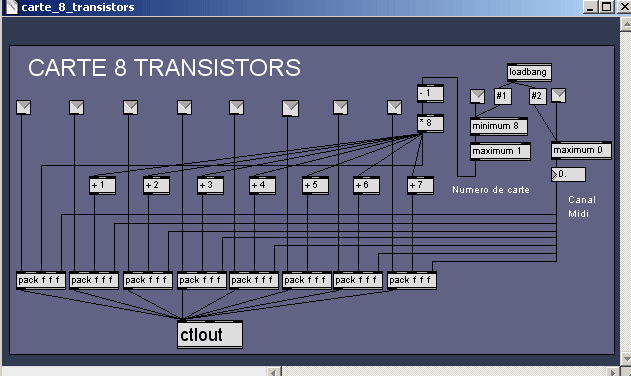Select the * 8 object
This screenshot has width=631, height=376.
point(431,124)
